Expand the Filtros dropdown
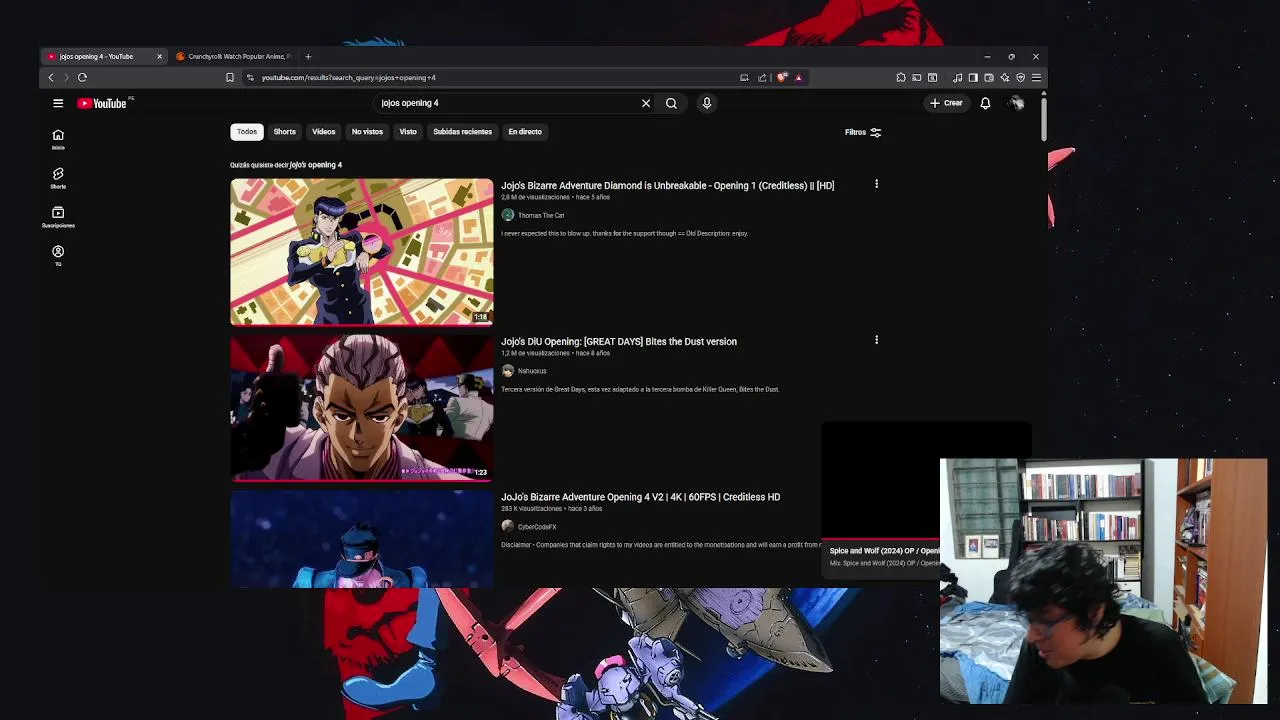Image resolution: width=1280 pixels, height=720 pixels. (862, 132)
